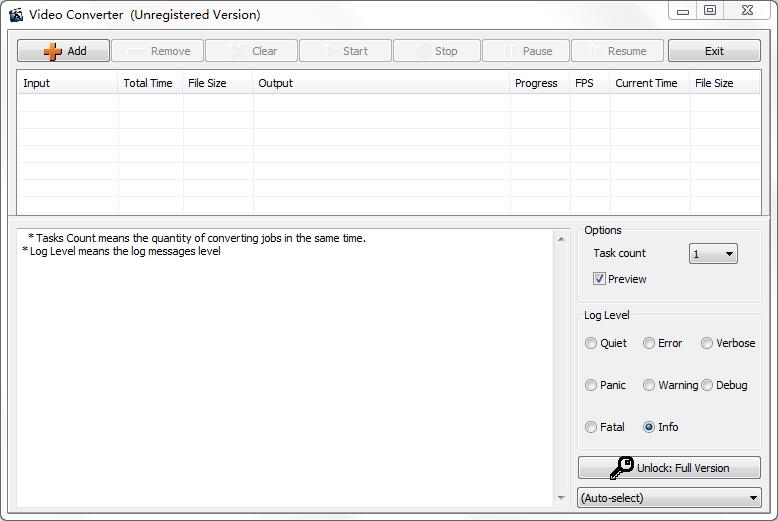Viewport: 778px width, 521px height.
Task: Choose the Debug log level
Action: 707,385
